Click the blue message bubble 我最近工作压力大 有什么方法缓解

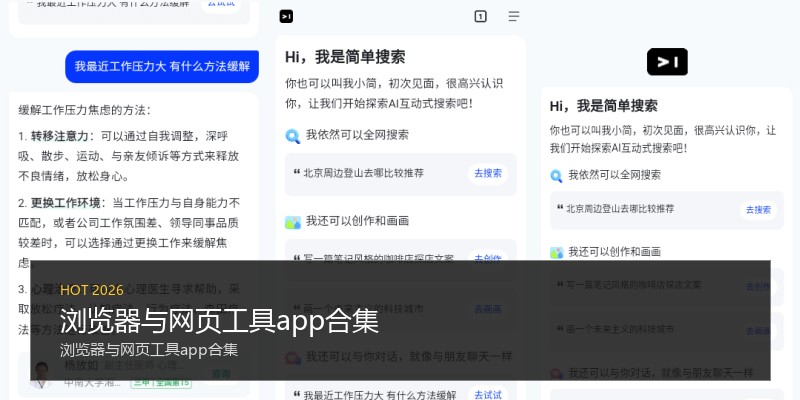point(162,66)
